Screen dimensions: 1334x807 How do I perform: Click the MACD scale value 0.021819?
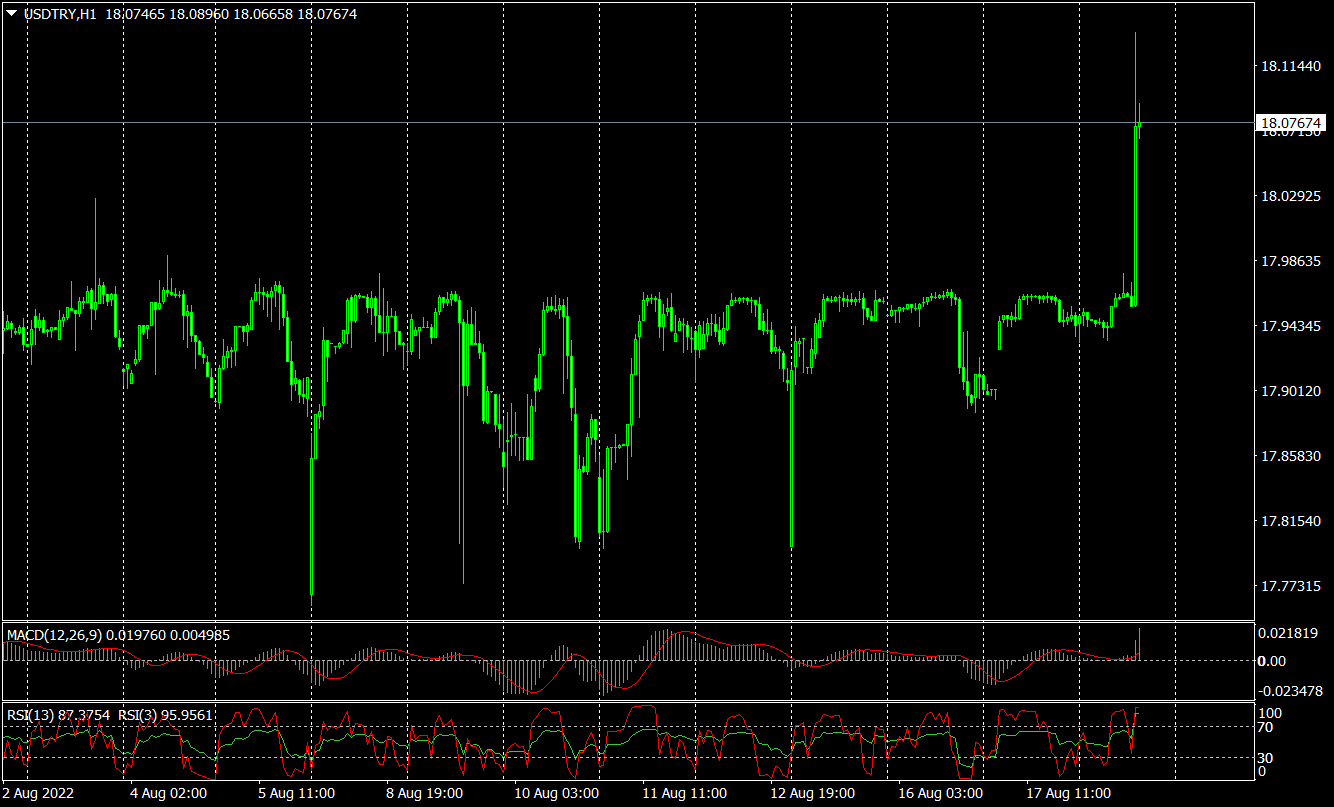tap(1286, 633)
